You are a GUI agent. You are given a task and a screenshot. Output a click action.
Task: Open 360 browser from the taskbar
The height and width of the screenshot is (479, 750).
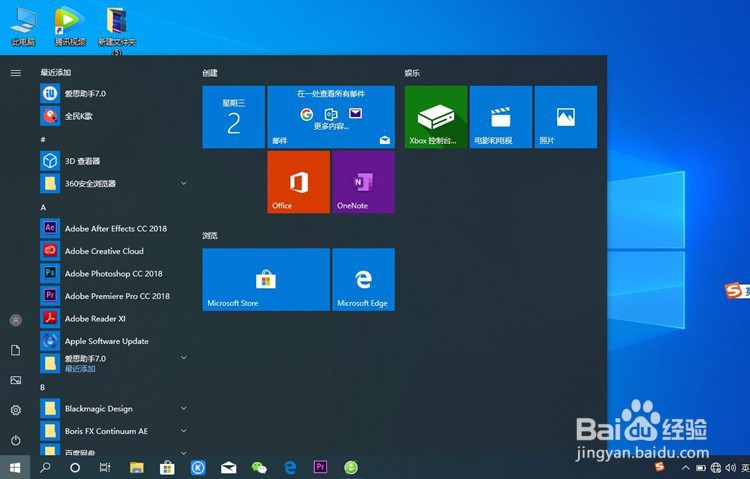(351, 468)
